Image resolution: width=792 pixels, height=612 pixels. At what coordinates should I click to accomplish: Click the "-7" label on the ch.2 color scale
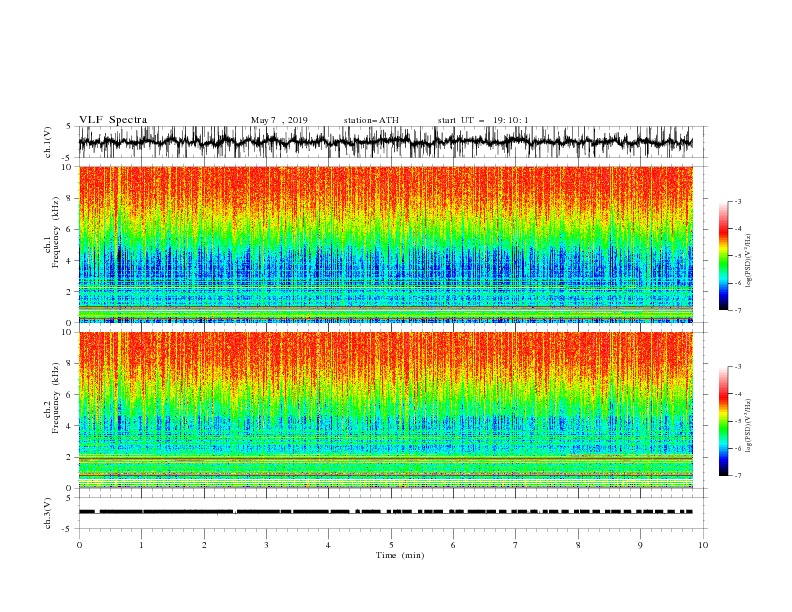tap(738, 476)
